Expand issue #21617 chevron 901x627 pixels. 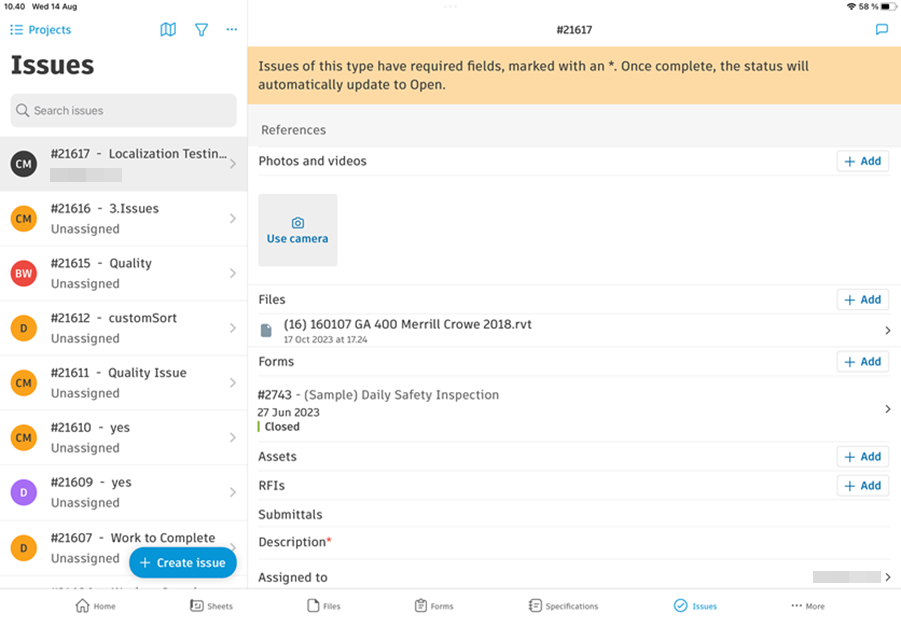(233, 164)
